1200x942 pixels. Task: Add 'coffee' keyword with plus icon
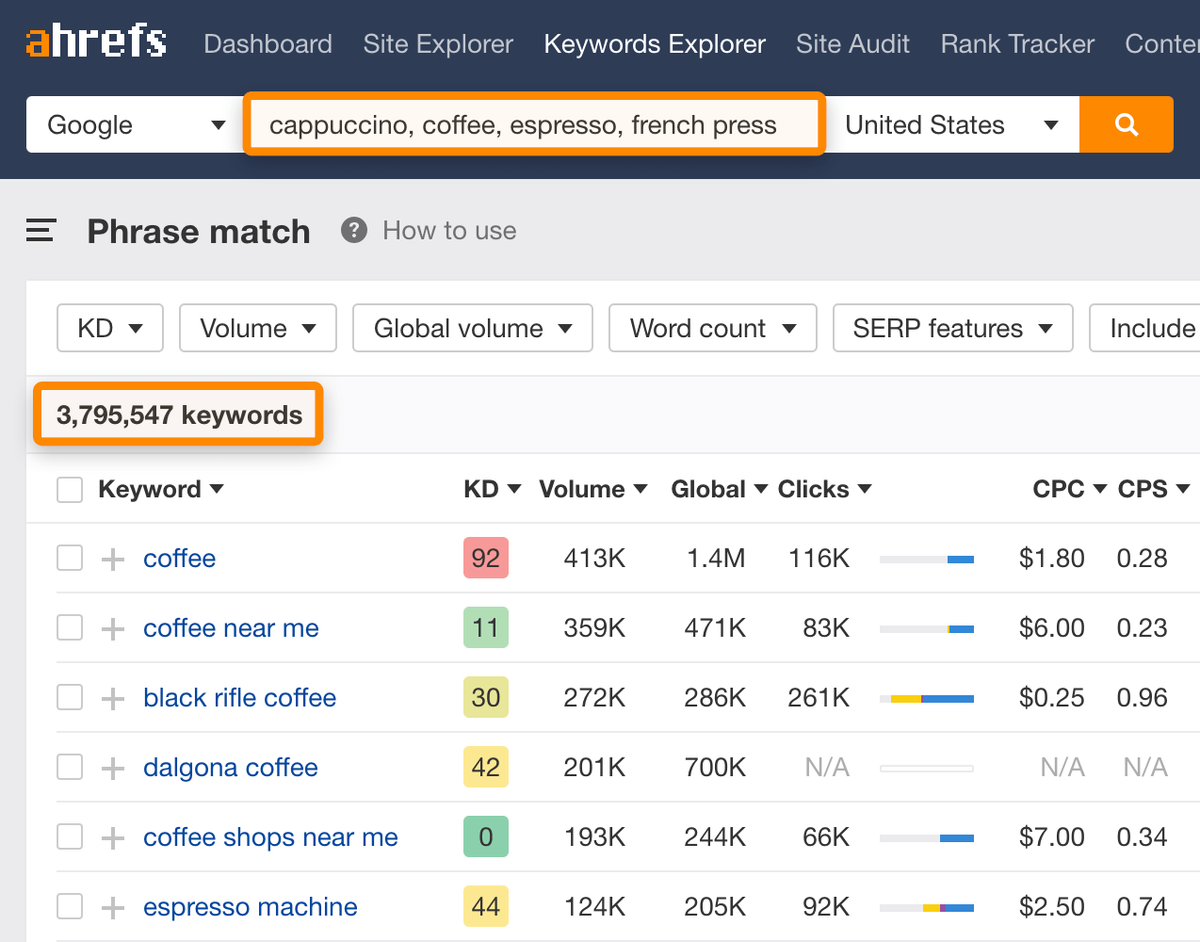pyautogui.click(x=113, y=559)
